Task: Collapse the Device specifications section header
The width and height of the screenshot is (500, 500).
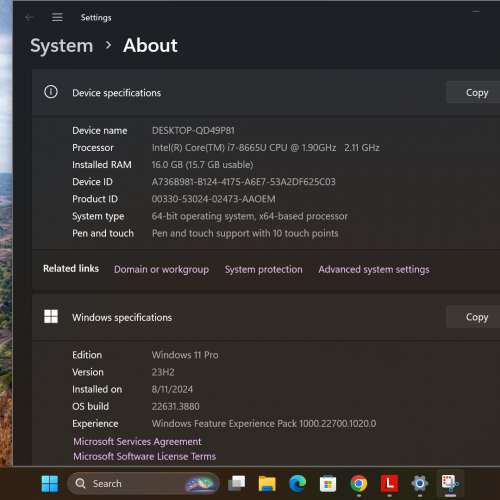Action: (x=266, y=92)
